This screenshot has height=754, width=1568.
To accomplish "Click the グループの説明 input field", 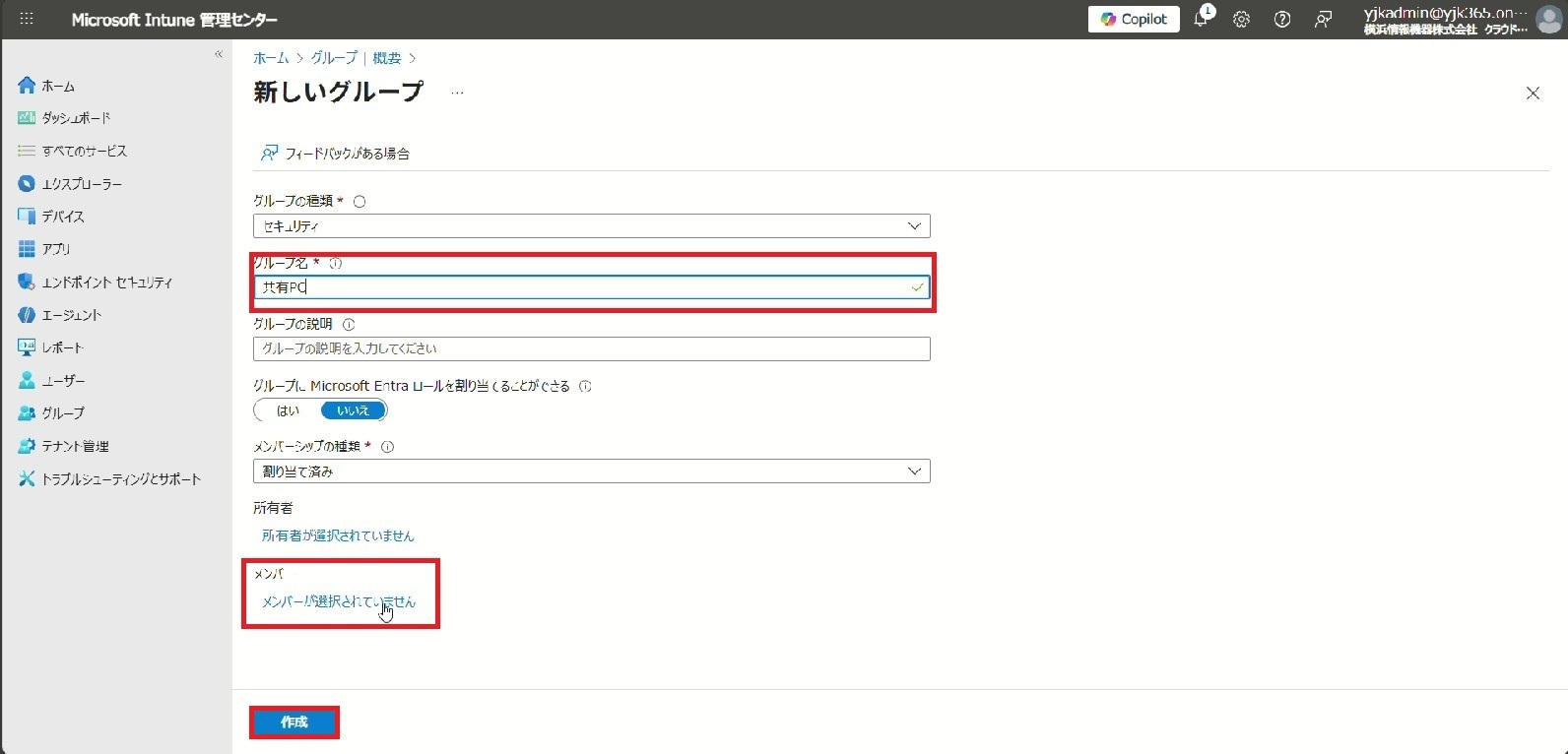I will click(x=591, y=348).
